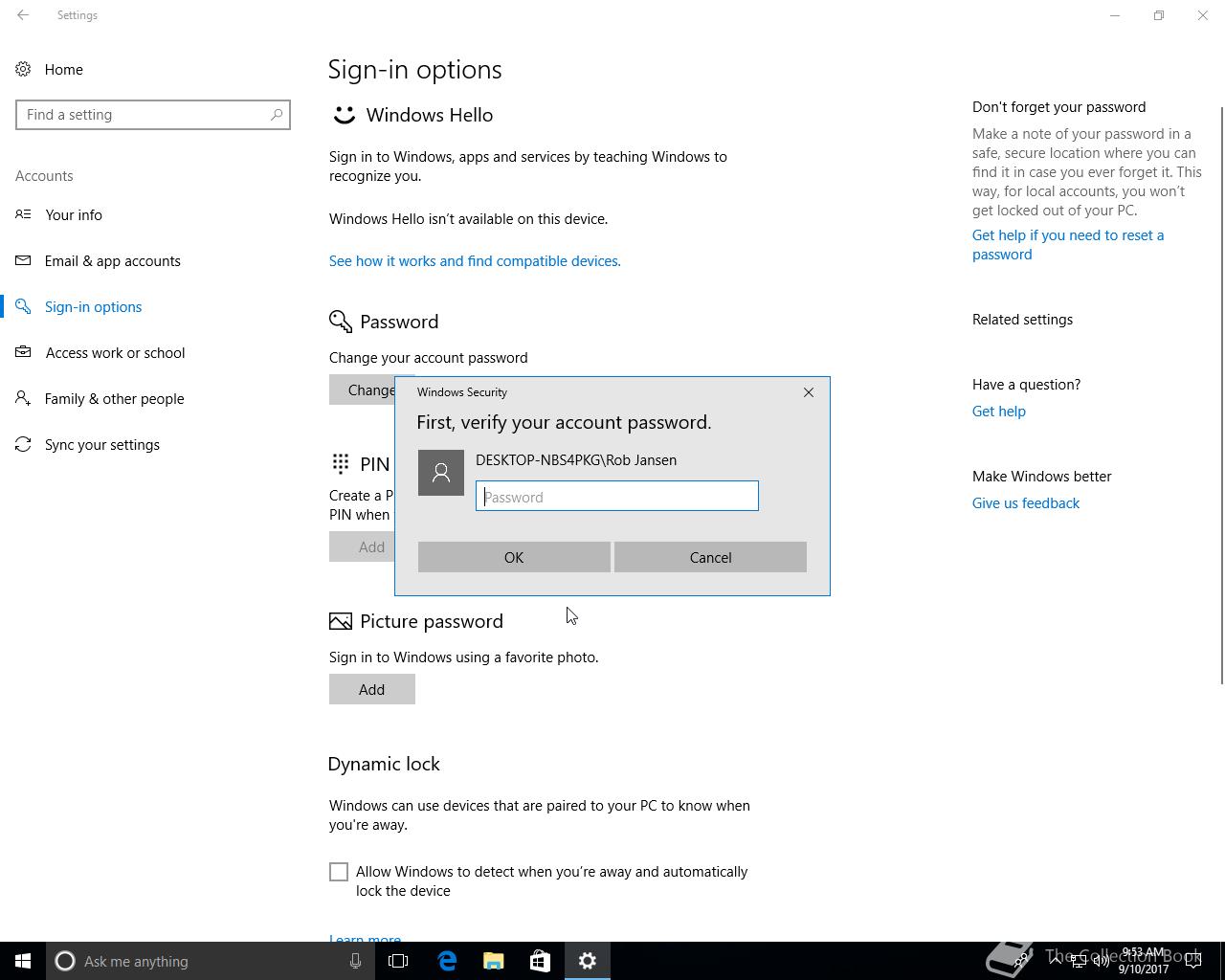The height and width of the screenshot is (980, 1225).
Task: Click the volume speaker tray icon
Action: [1102, 961]
